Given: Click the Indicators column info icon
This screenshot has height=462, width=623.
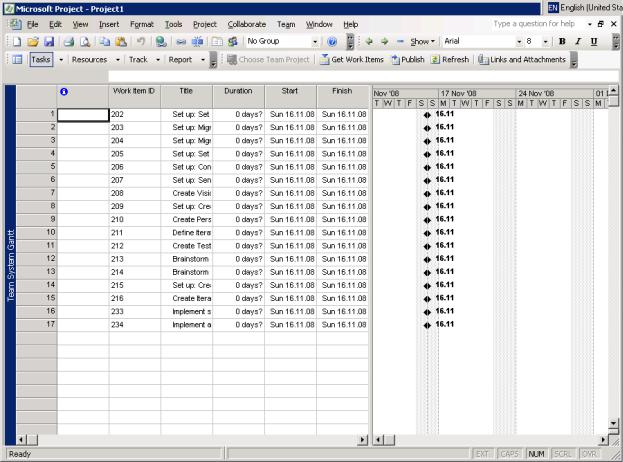Looking at the screenshot, I should tap(64, 92).
